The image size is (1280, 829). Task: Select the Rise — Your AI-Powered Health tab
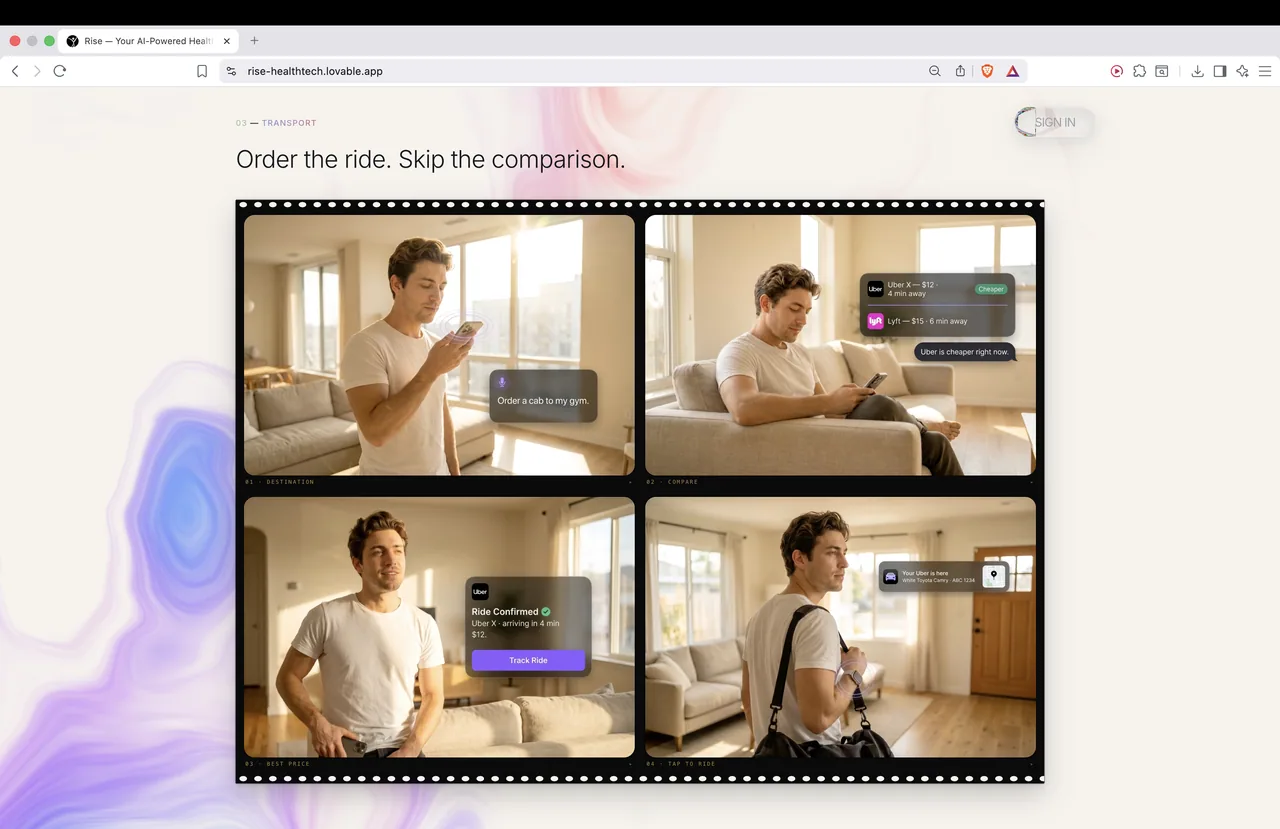point(148,41)
